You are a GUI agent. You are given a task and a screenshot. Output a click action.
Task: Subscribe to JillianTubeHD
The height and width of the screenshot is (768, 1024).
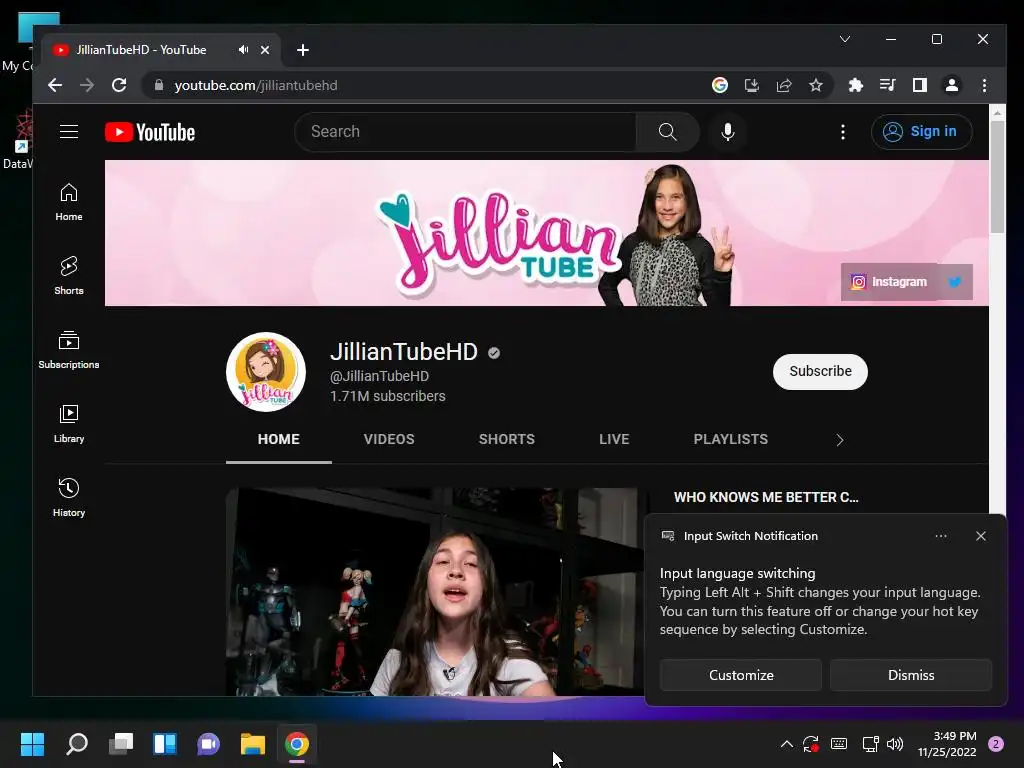pyautogui.click(x=820, y=372)
